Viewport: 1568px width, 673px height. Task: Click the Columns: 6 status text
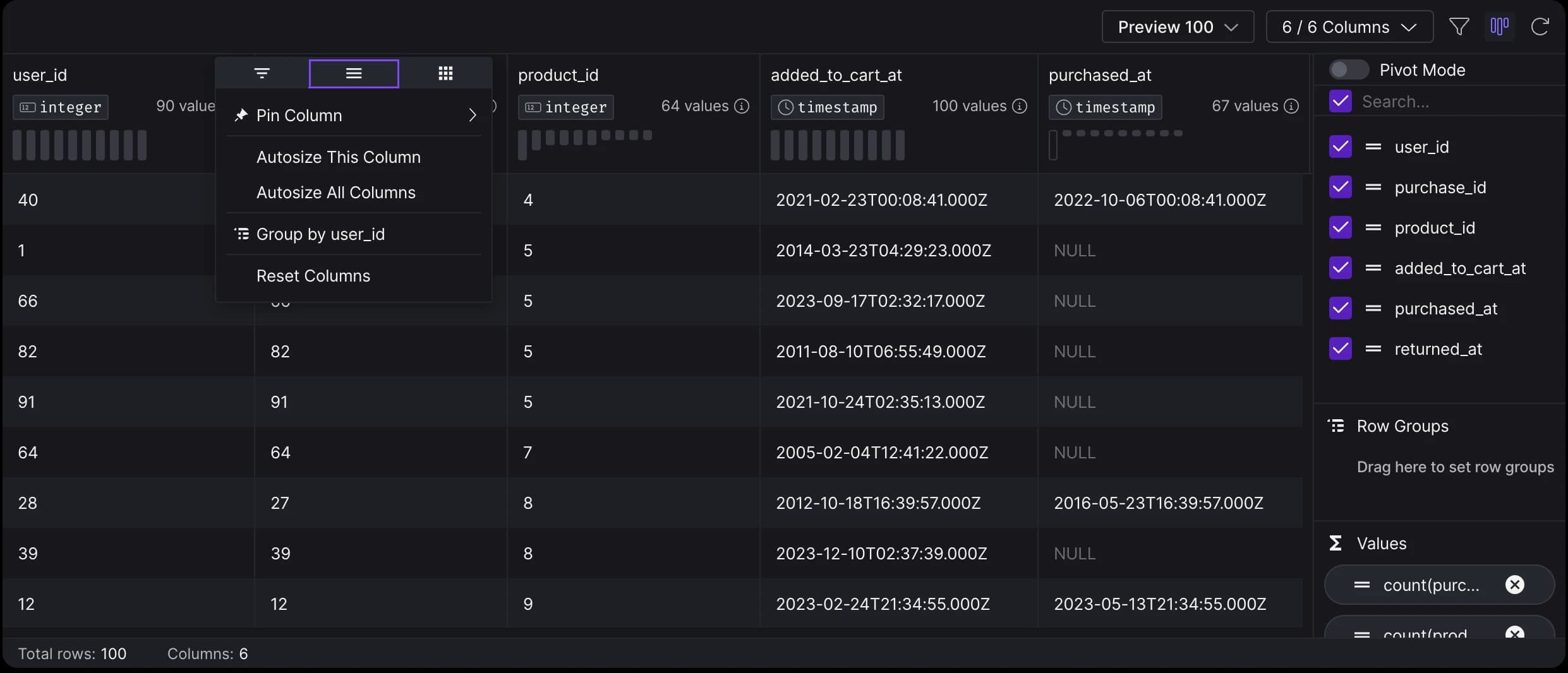point(207,653)
